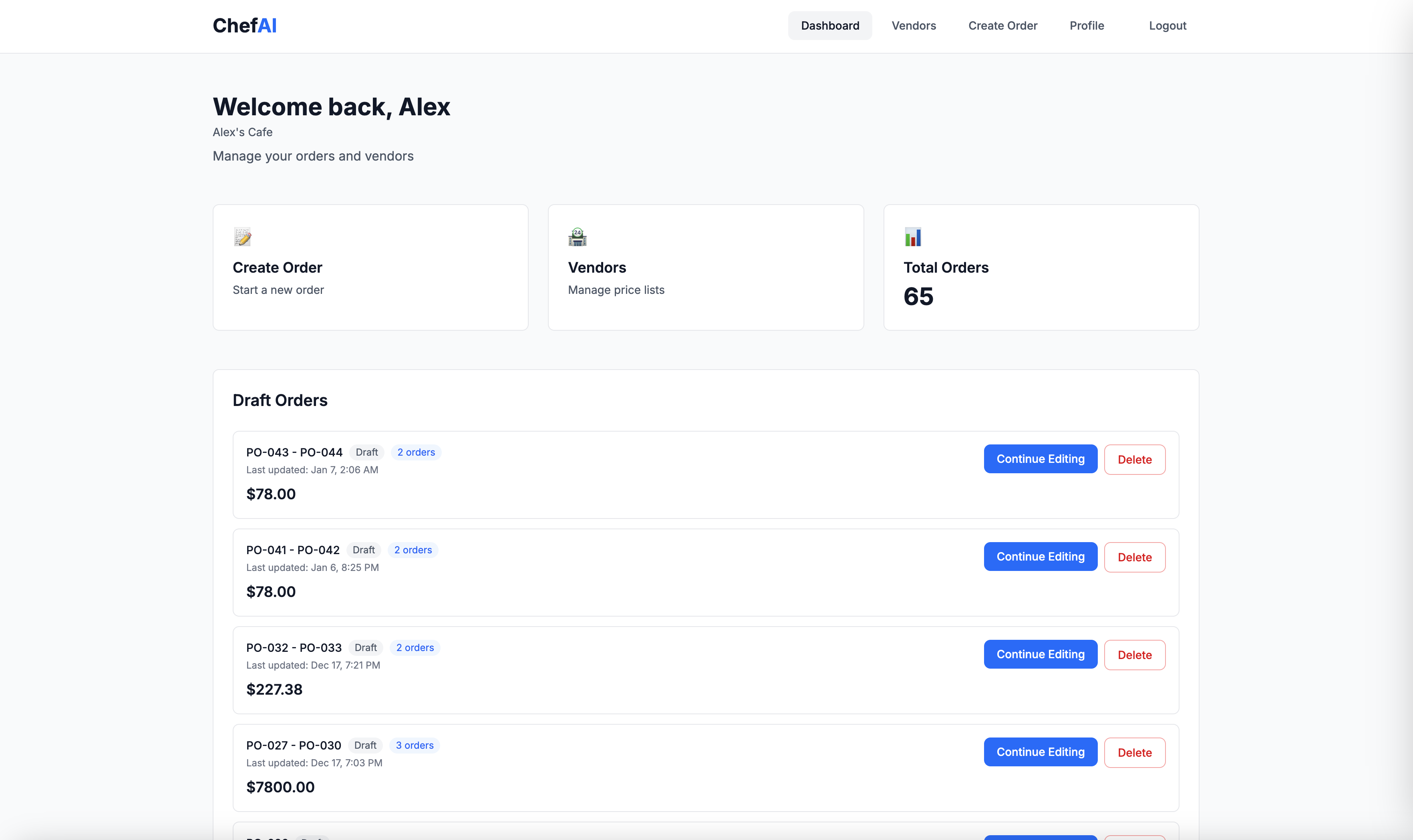Image resolution: width=1413 pixels, height=840 pixels.
Task: Open the Create Order card heading
Action: click(278, 267)
